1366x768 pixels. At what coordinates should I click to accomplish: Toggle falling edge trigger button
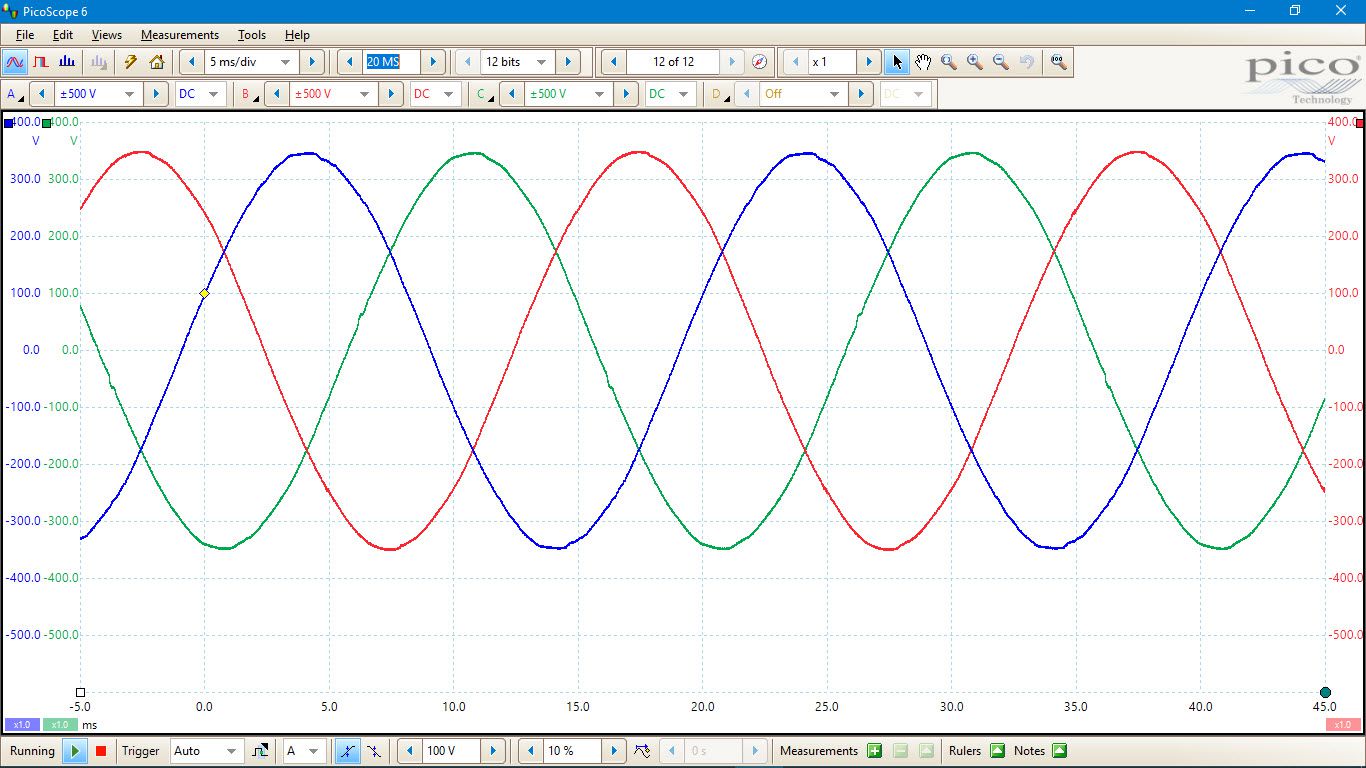click(x=373, y=751)
